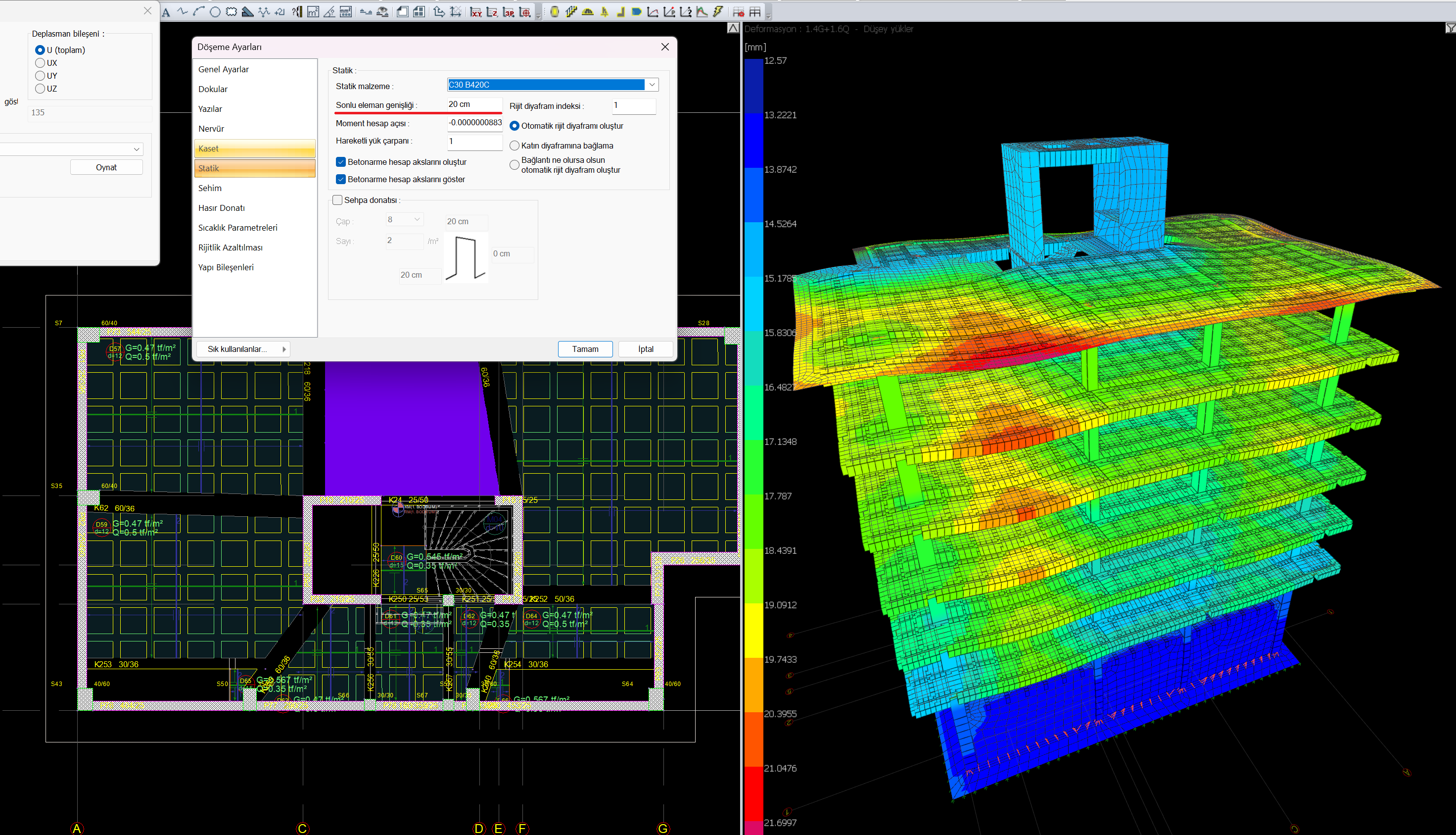Close the Döşeme Ayarları dialog
Viewport: 1456px width, 835px height.
(665, 47)
